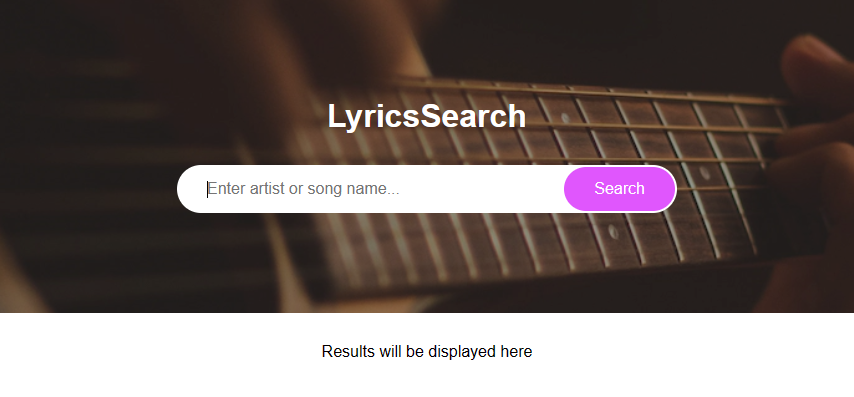The height and width of the screenshot is (397, 854).
Task: Click the fret dot inlay right of heading
Action: tap(565, 118)
